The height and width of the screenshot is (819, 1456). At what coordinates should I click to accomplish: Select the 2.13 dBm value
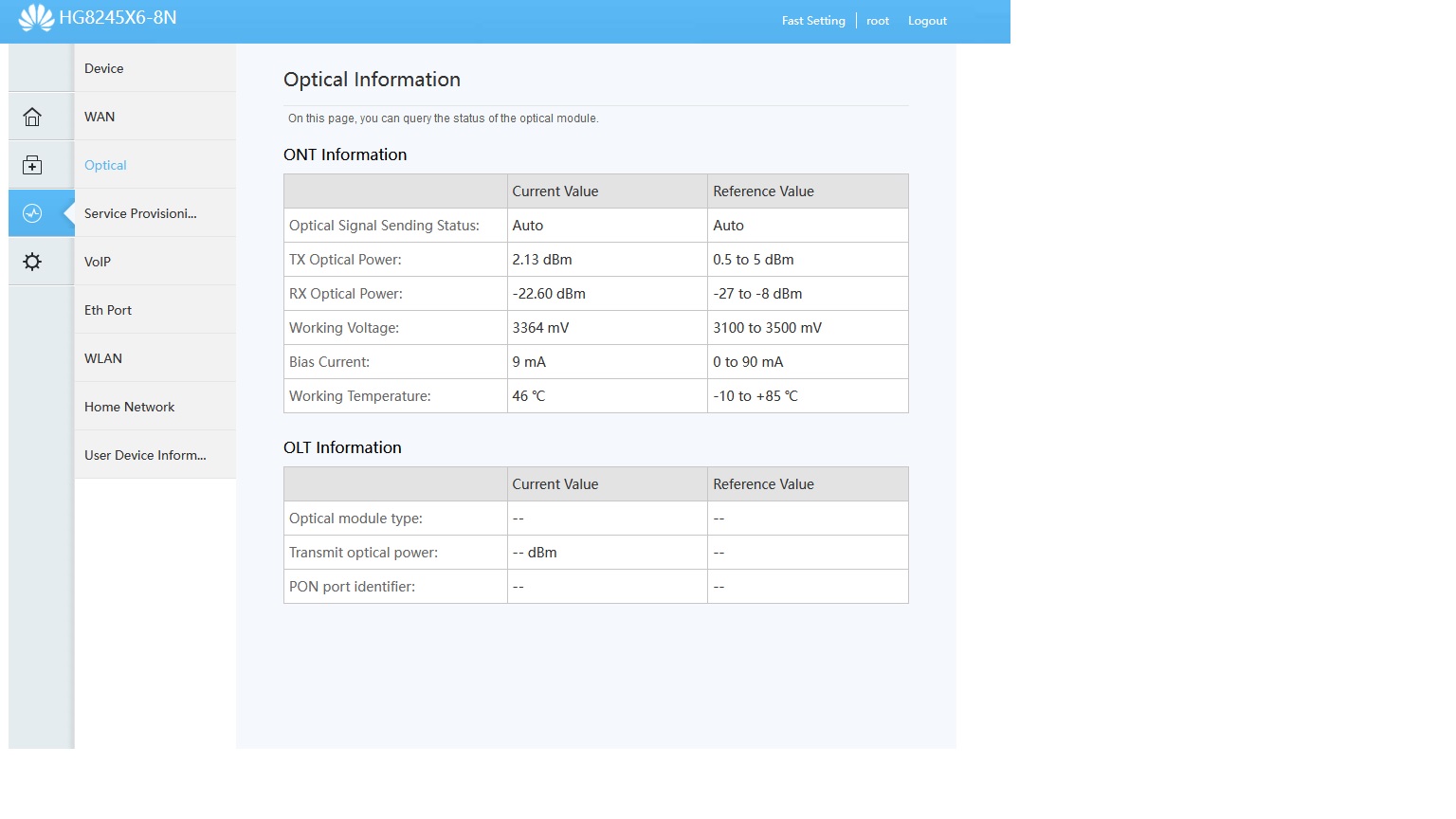pyautogui.click(x=542, y=260)
